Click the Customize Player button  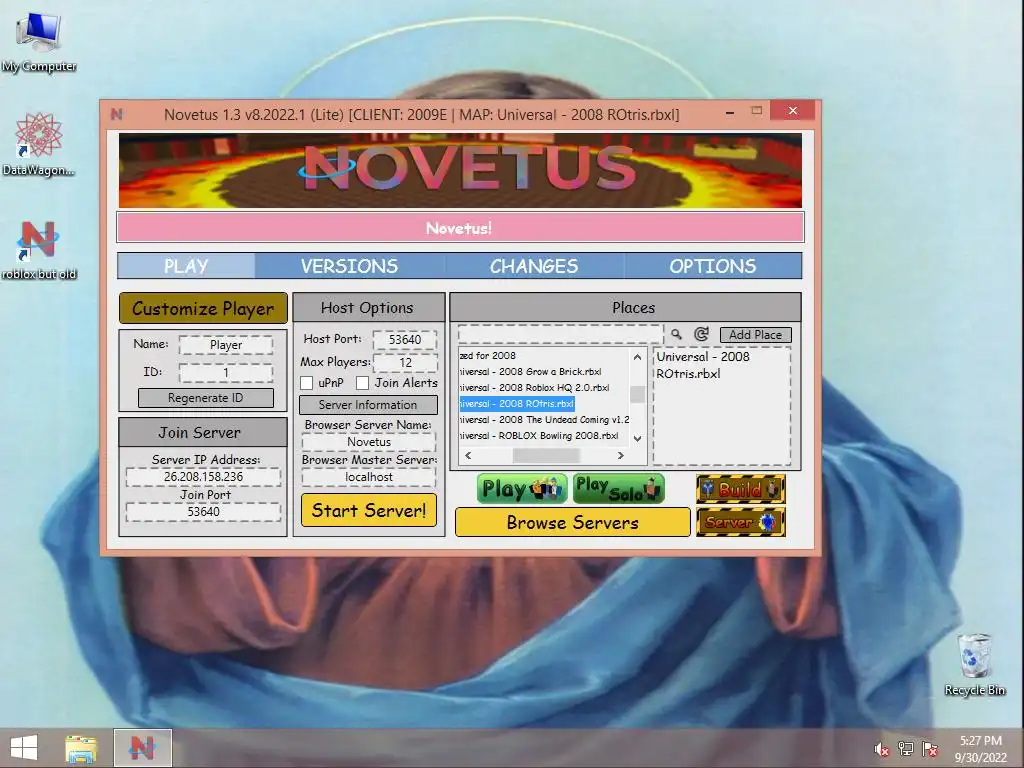pyautogui.click(x=203, y=308)
